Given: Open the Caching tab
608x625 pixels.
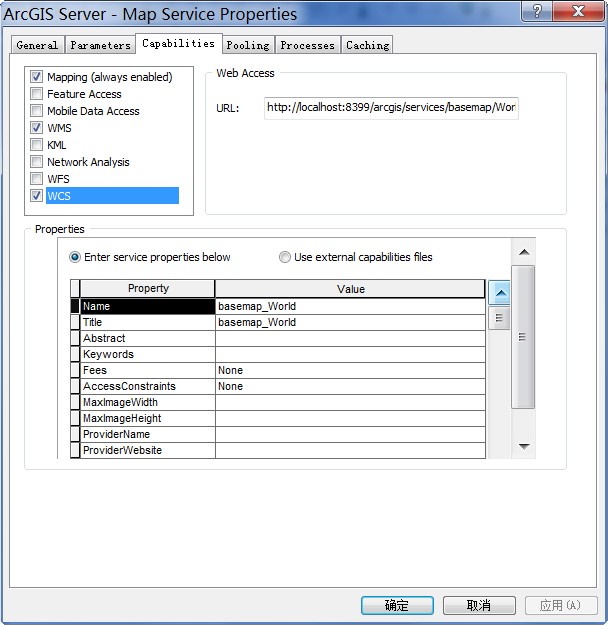Looking at the screenshot, I should (367, 45).
